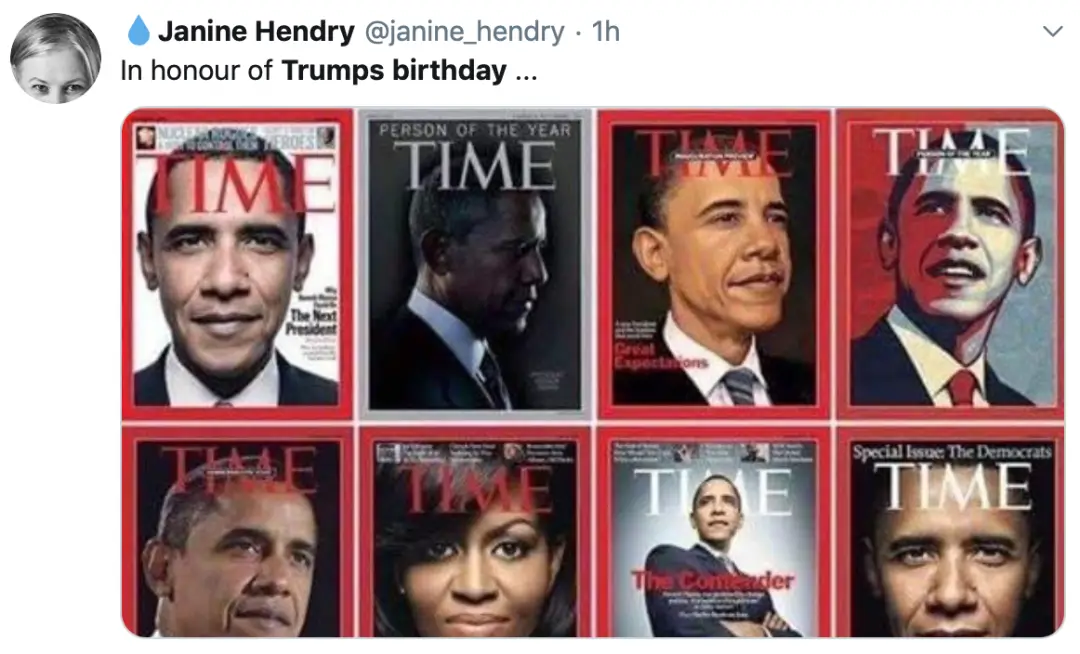The height and width of the screenshot is (654, 1080).
Task: Open the 1h tweet timestamp
Action: point(605,31)
